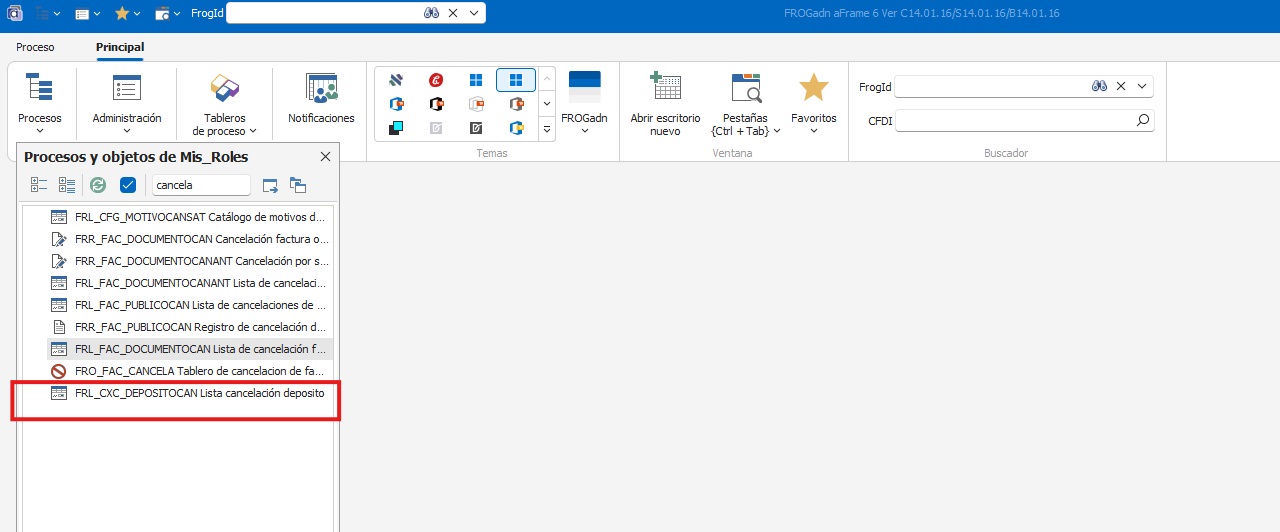Open the FROGadn color scheme swatch
The height and width of the screenshot is (532, 1280).
(x=584, y=102)
